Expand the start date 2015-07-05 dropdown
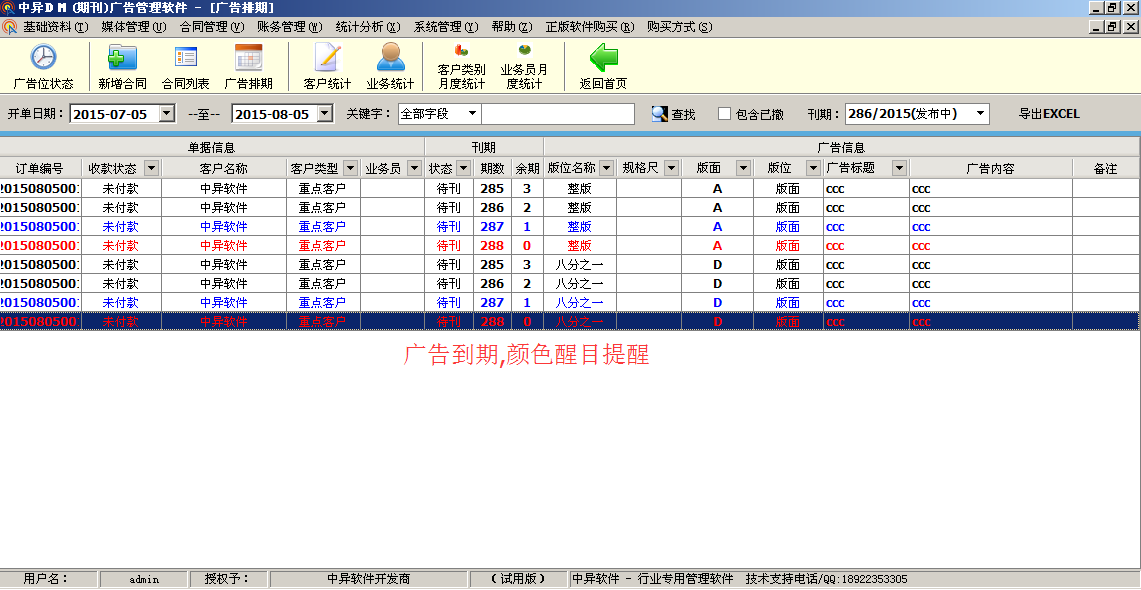The image size is (1141, 590). point(167,114)
